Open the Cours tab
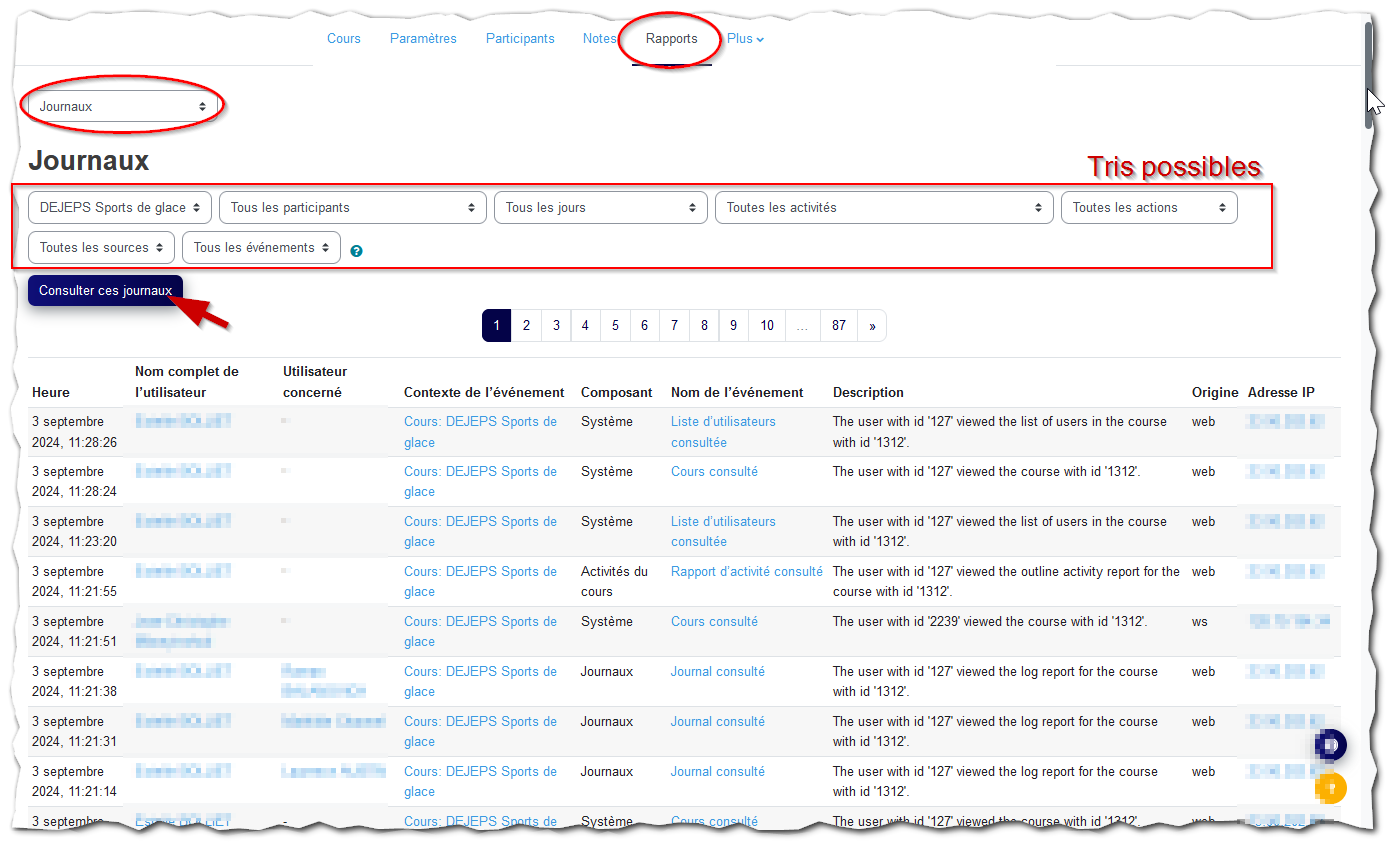 tap(344, 39)
